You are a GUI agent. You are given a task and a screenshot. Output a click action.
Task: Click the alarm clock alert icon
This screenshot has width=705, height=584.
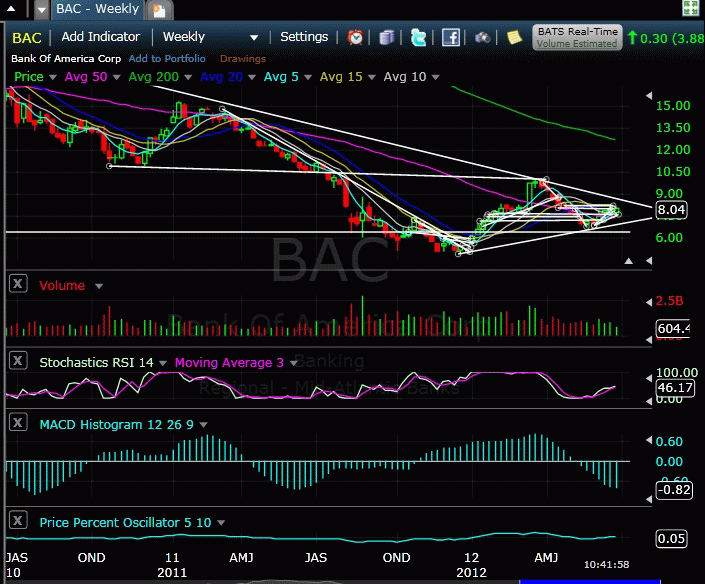(356, 38)
